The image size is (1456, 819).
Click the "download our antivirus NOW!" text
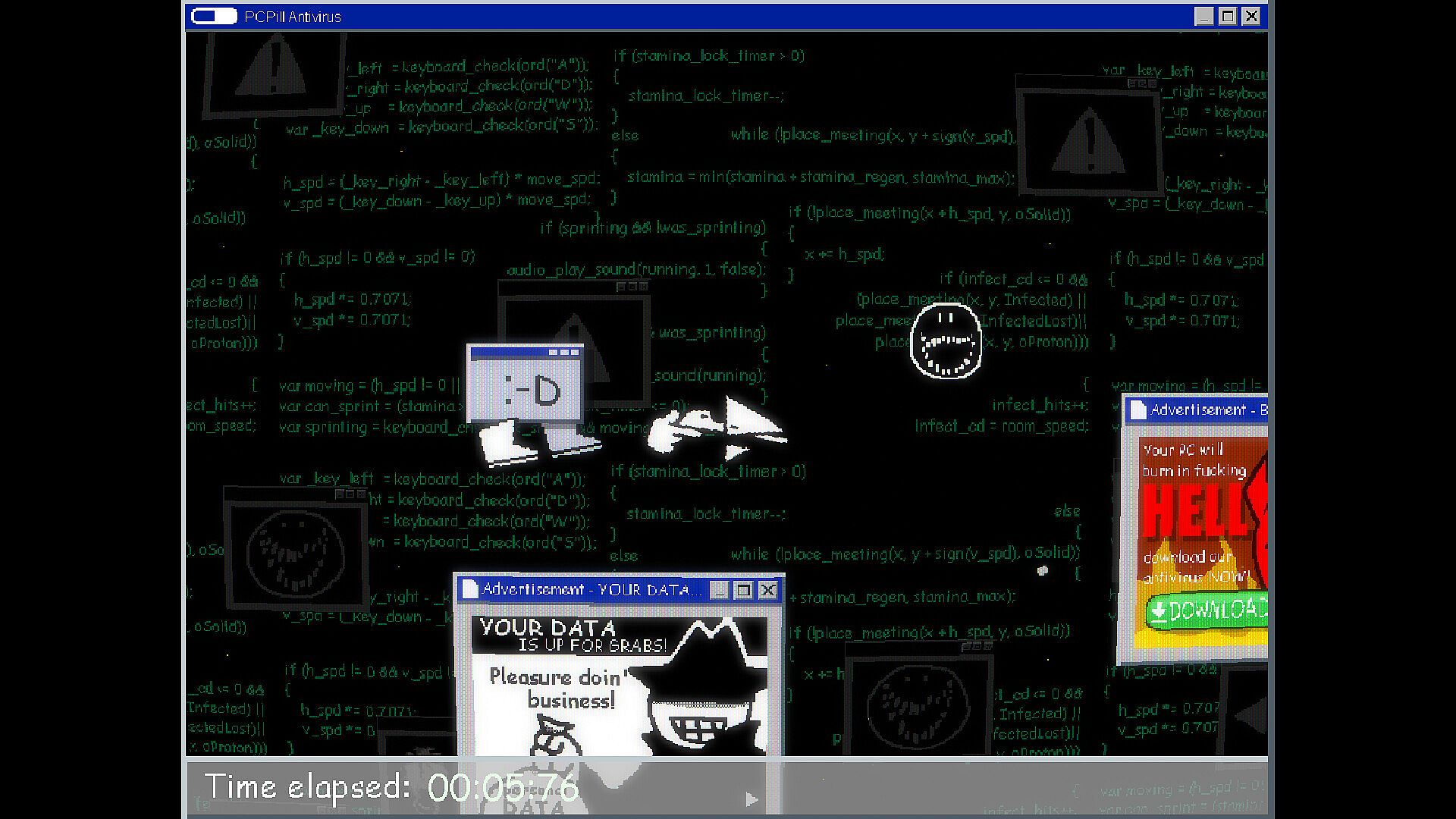coord(1197,566)
